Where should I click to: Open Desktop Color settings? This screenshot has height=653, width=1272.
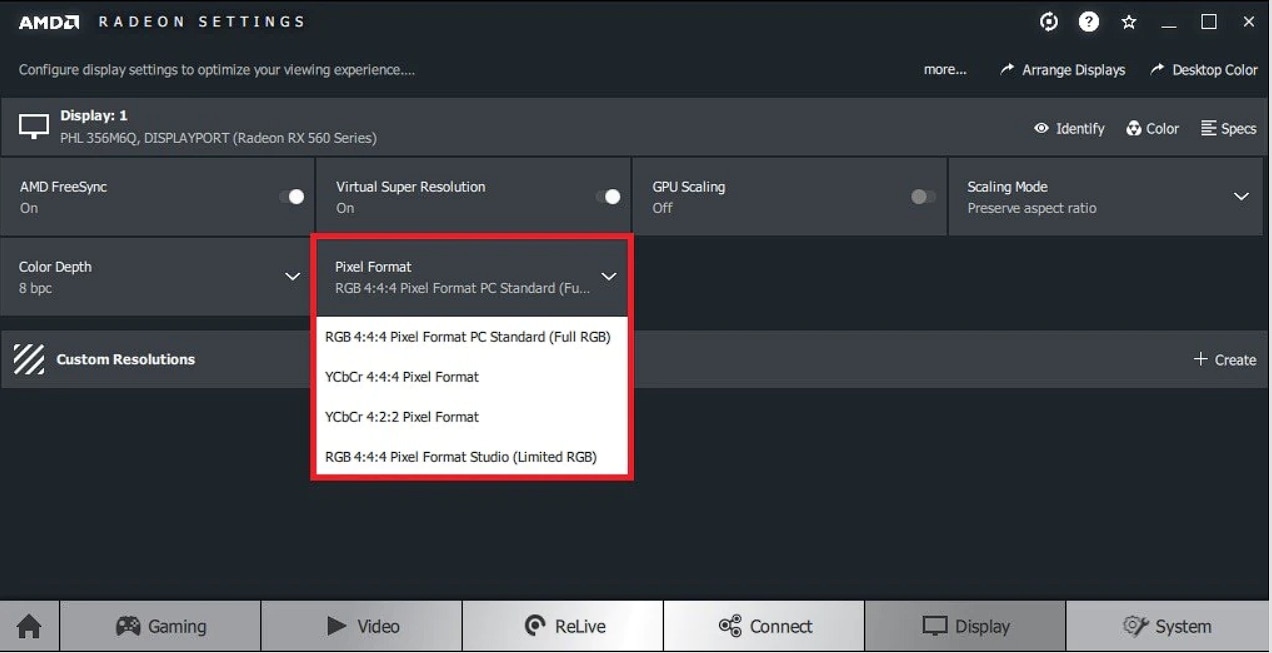click(x=1203, y=70)
